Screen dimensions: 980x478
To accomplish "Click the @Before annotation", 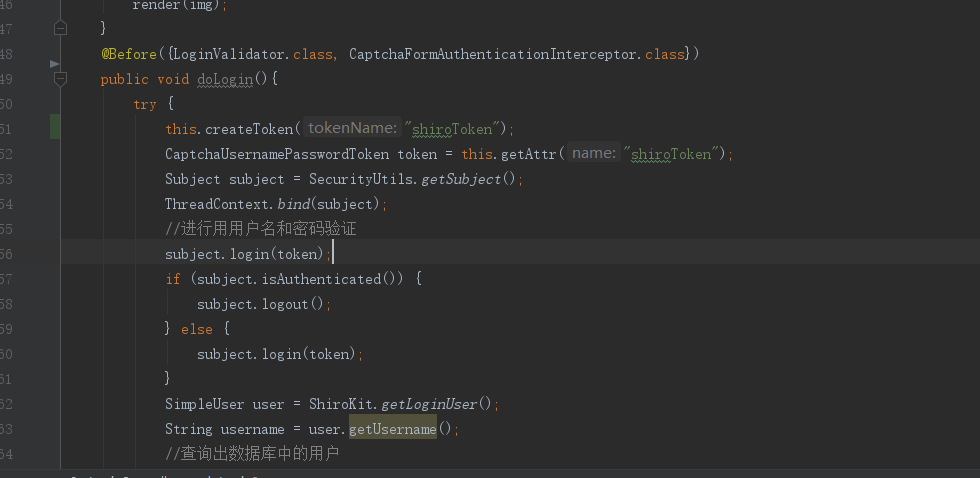I will pyautogui.click(x=129, y=54).
